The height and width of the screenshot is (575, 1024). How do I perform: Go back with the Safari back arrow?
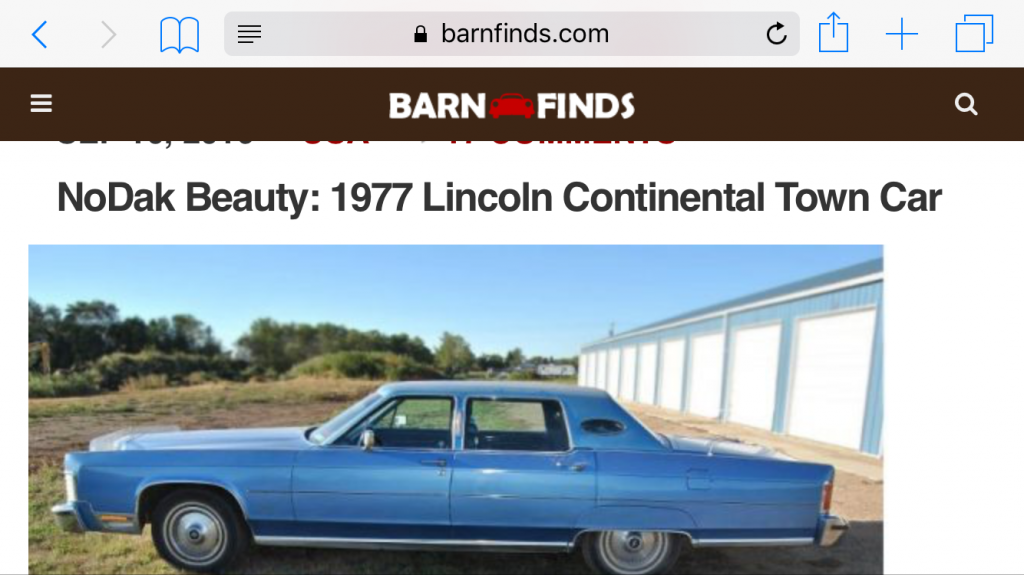pyautogui.click(x=40, y=34)
